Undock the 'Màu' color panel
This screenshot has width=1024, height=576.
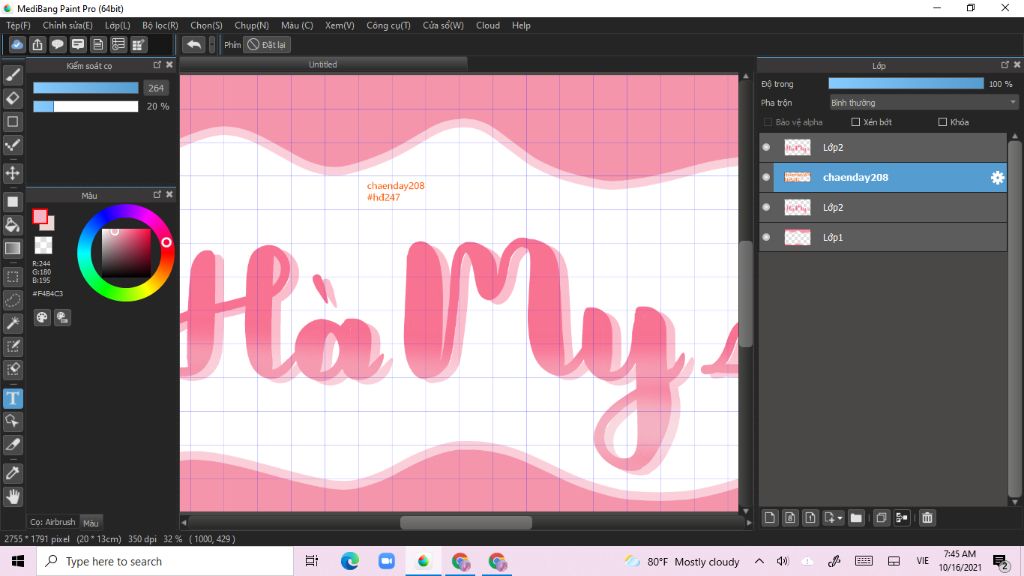[157, 195]
